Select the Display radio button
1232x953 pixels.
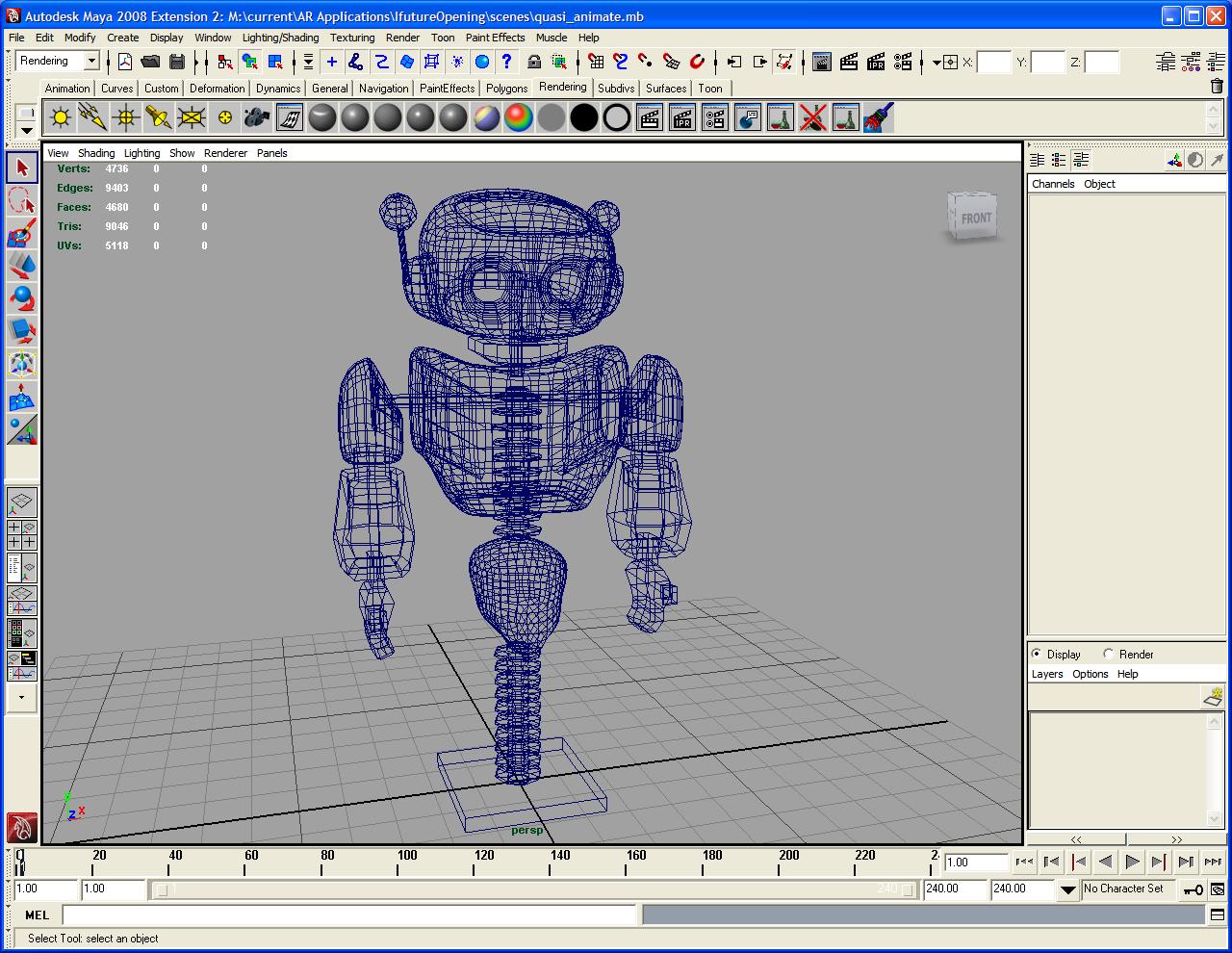tap(1037, 654)
